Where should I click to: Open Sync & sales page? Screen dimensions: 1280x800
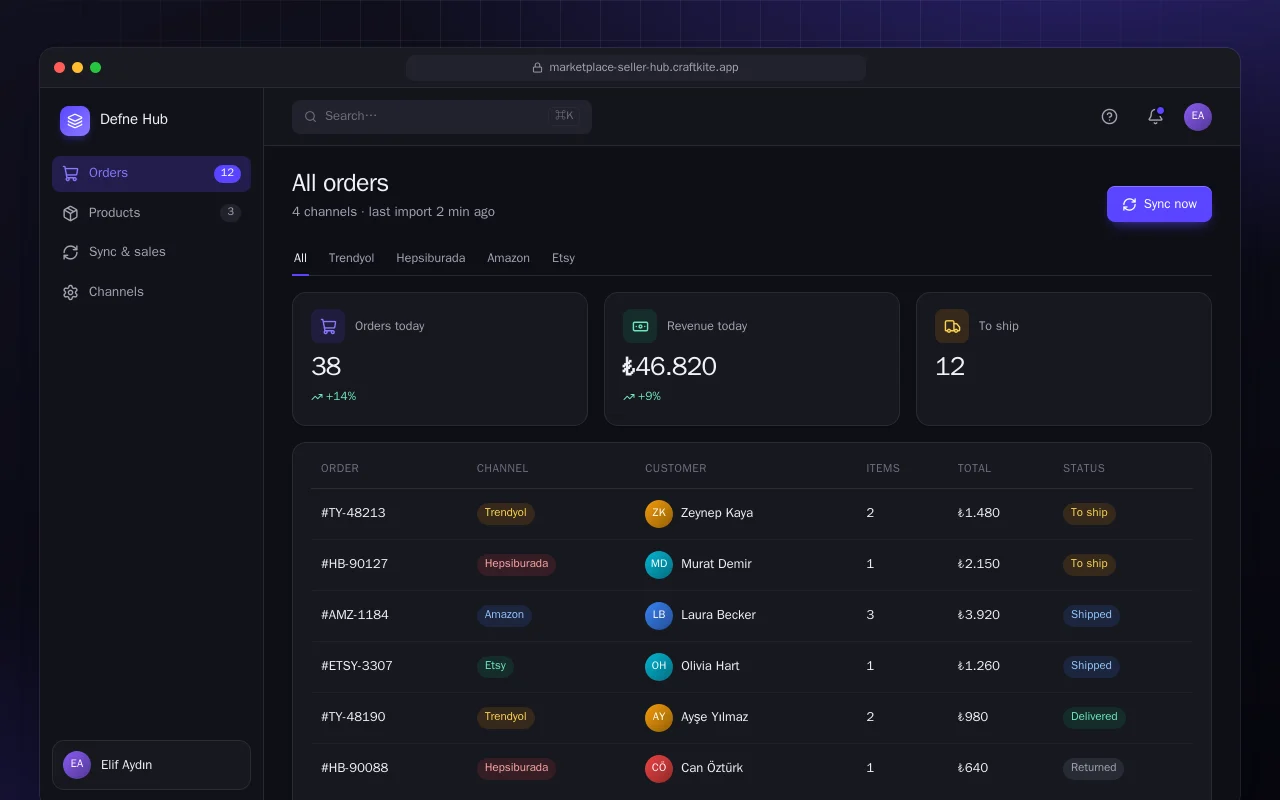click(x=151, y=252)
